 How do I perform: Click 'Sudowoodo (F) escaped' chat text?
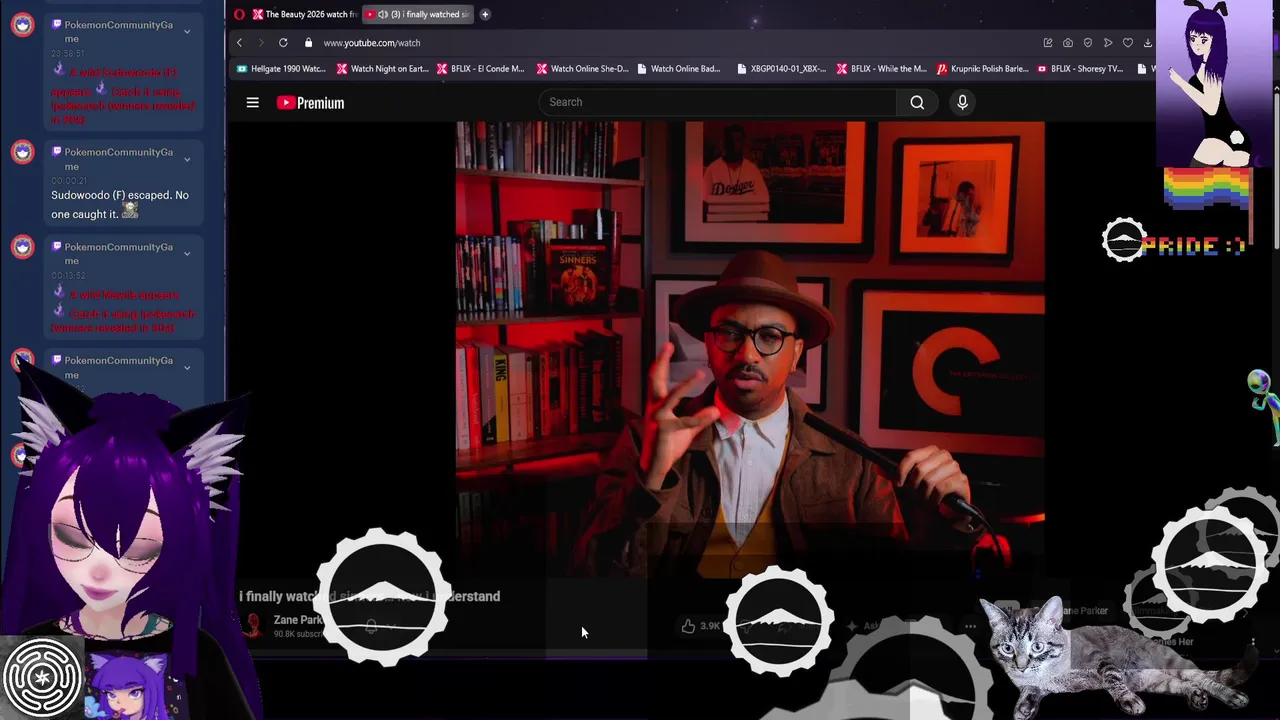[120, 204]
